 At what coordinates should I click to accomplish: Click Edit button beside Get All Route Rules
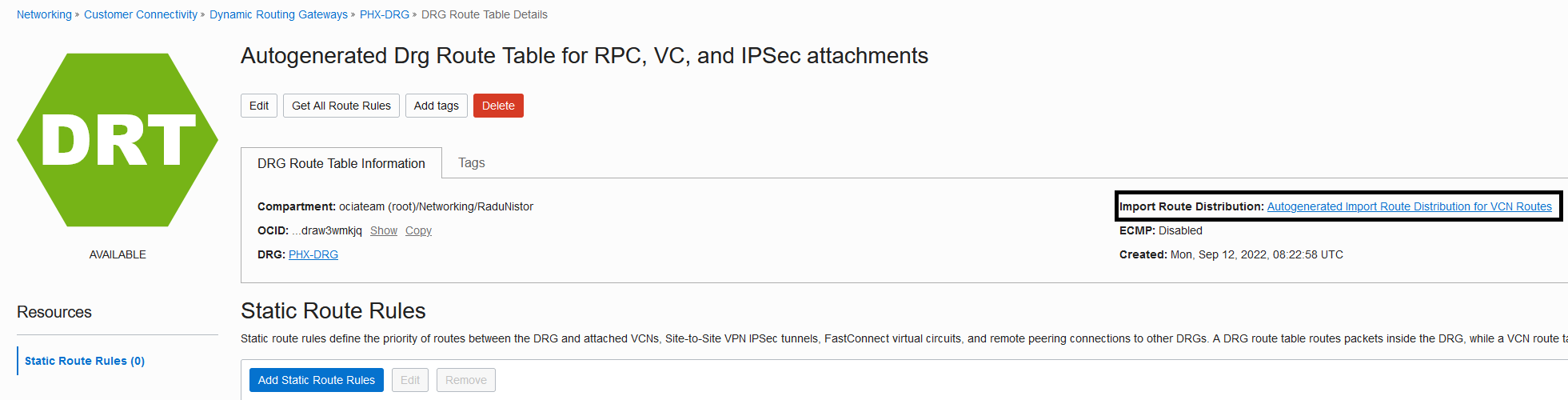point(259,106)
